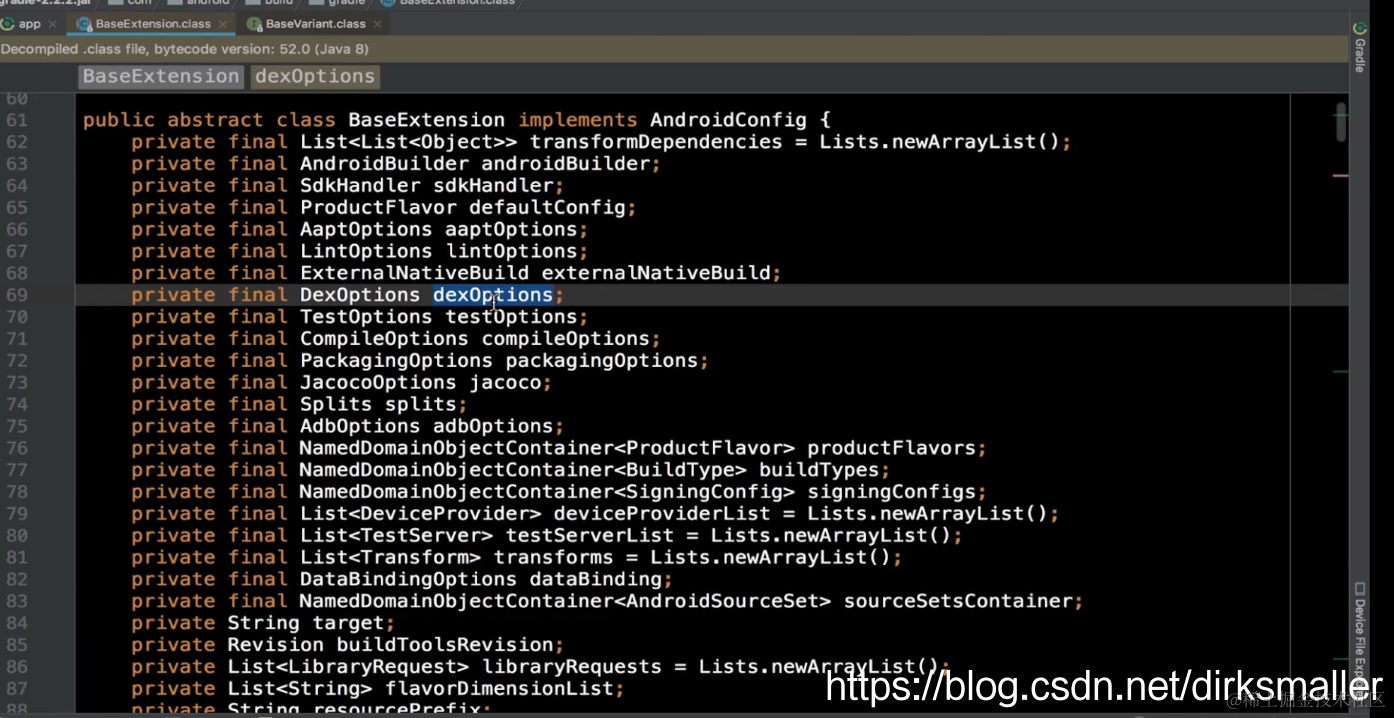This screenshot has width=1394, height=718.
Task: Click the productFlavors field name
Action: (x=891, y=448)
